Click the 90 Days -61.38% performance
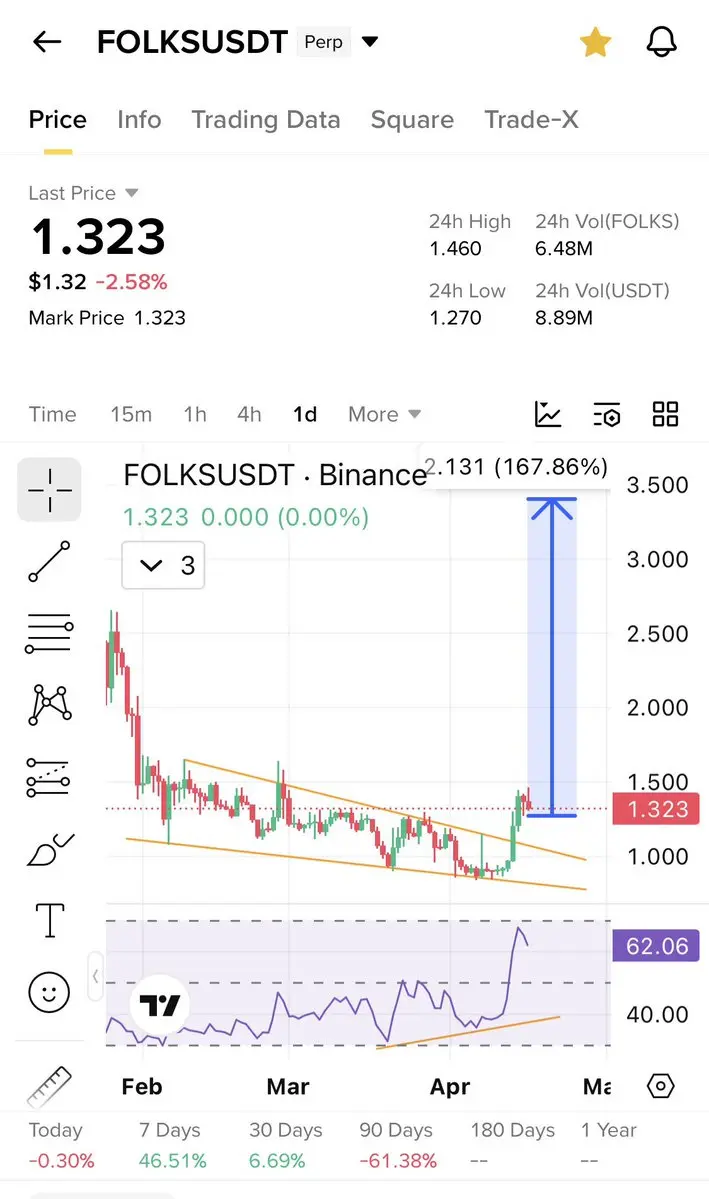 click(x=398, y=1145)
